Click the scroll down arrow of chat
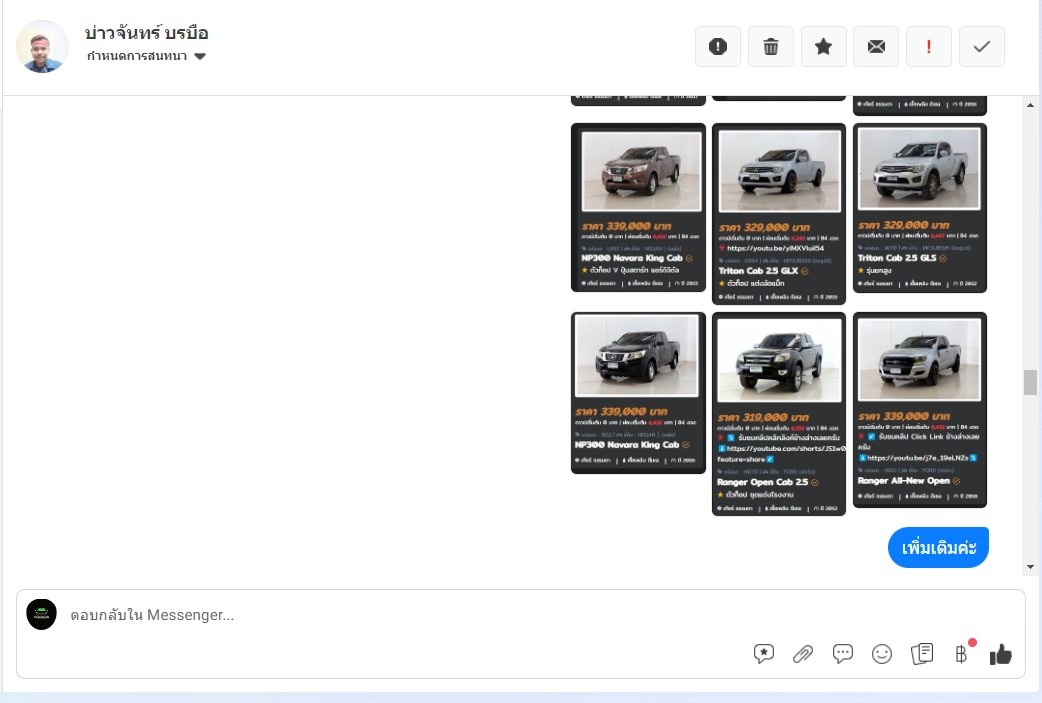Screen dimensions: 1042x703 [x=1030, y=567]
